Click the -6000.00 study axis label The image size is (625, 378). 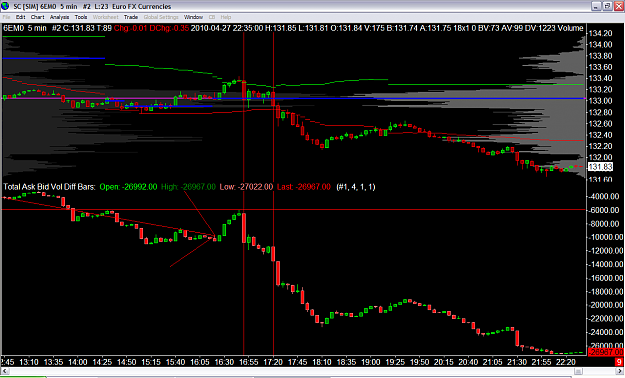point(605,210)
